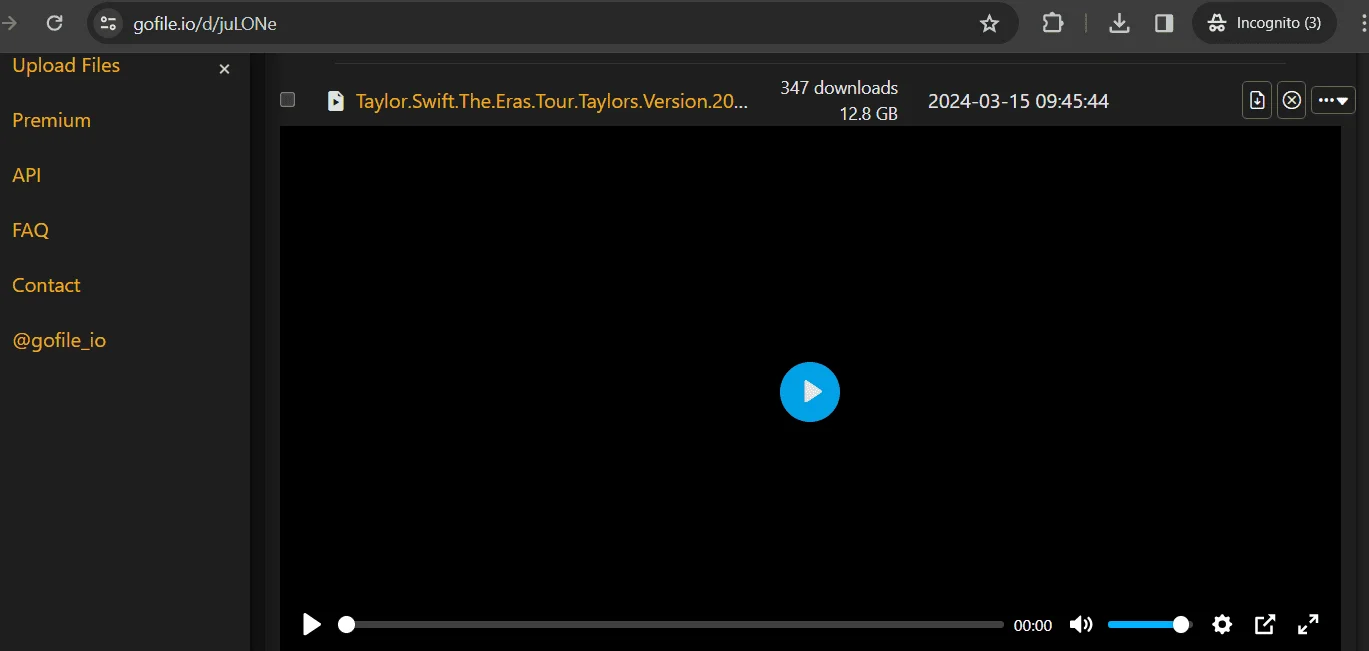Bookmark this page with the star icon
The height and width of the screenshot is (651, 1369).
989,24
